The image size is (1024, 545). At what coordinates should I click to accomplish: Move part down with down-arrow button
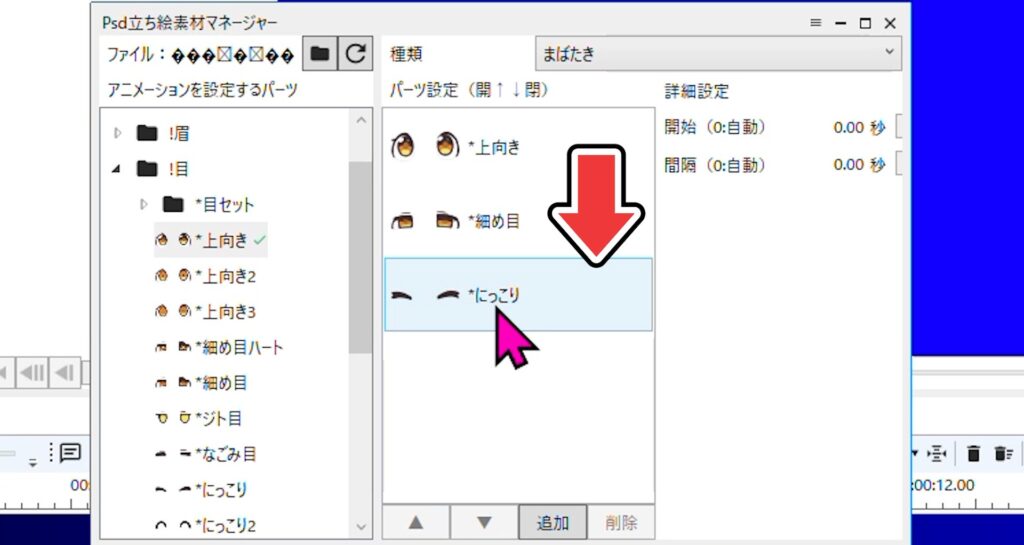point(484,522)
